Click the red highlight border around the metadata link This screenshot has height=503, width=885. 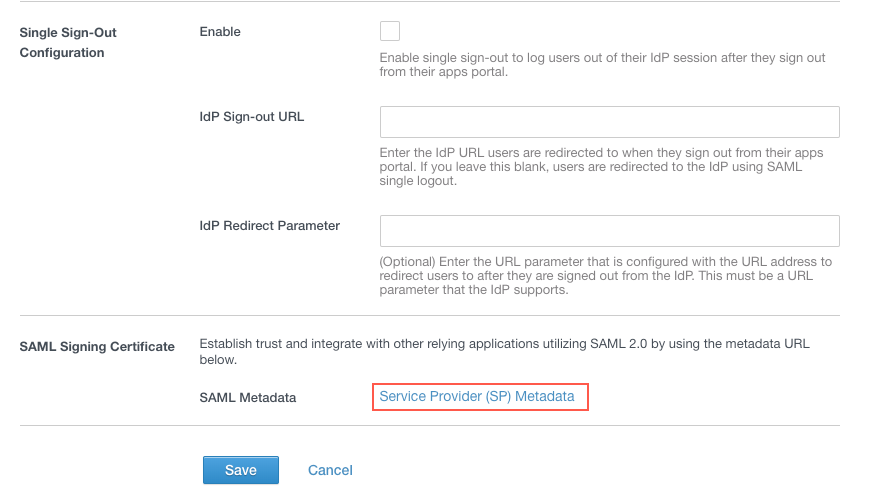click(x=588, y=397)
